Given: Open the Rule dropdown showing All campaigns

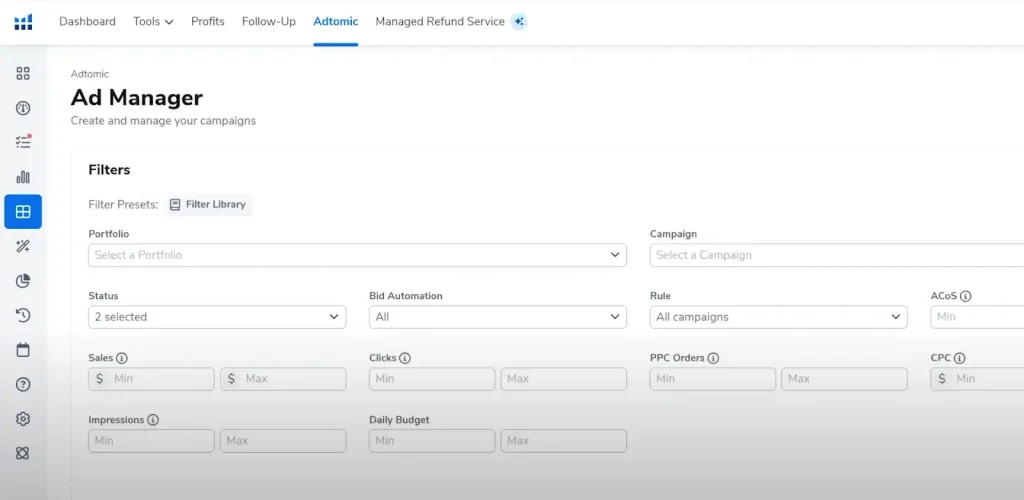Looking at the screenshot, I should tap(778, 317).
